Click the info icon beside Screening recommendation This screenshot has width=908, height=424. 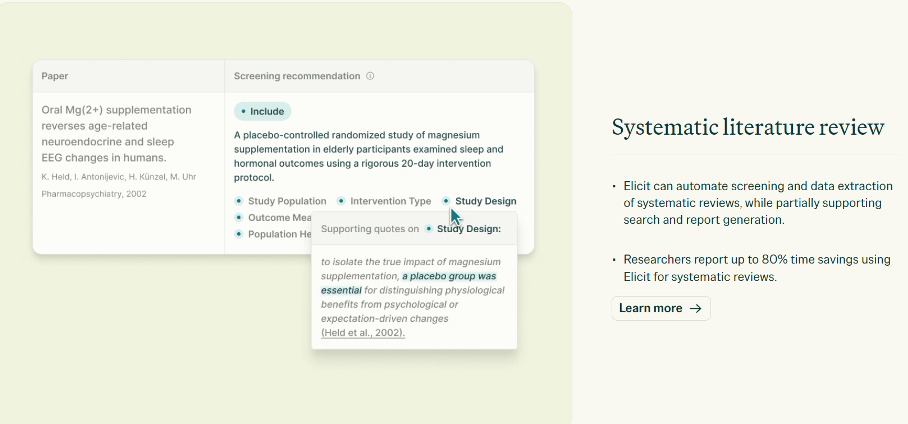(370, 76)
